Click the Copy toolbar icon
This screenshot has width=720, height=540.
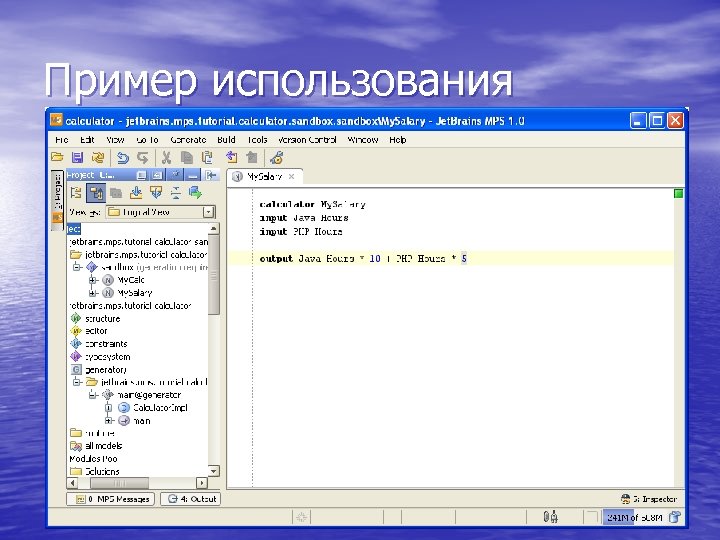(186, 158)
